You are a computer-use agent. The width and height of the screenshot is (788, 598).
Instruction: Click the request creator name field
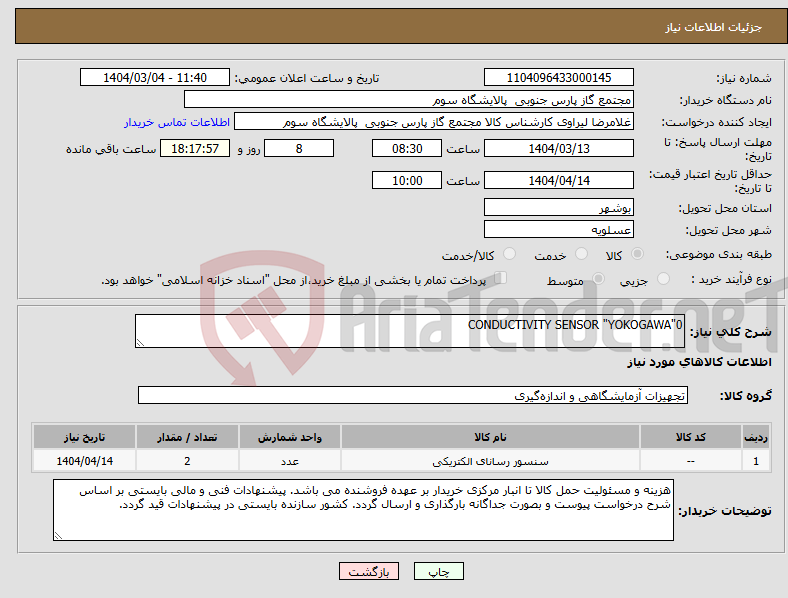pos(434,122)
